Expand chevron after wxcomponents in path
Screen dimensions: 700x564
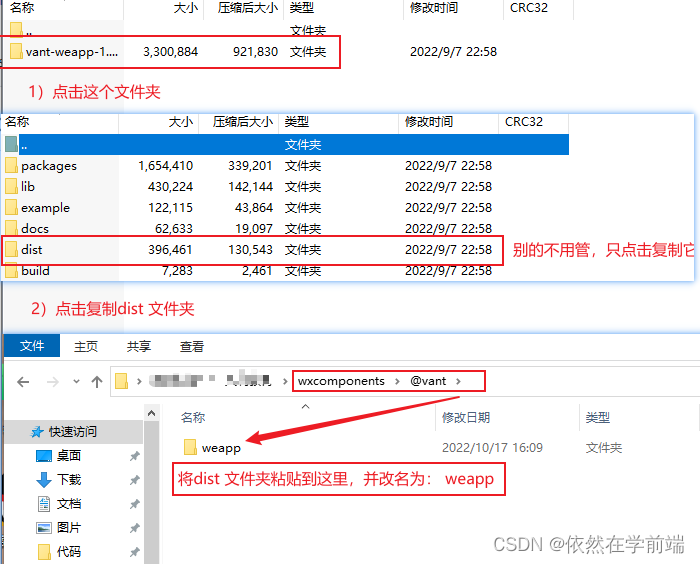click(x=397, y=381)
